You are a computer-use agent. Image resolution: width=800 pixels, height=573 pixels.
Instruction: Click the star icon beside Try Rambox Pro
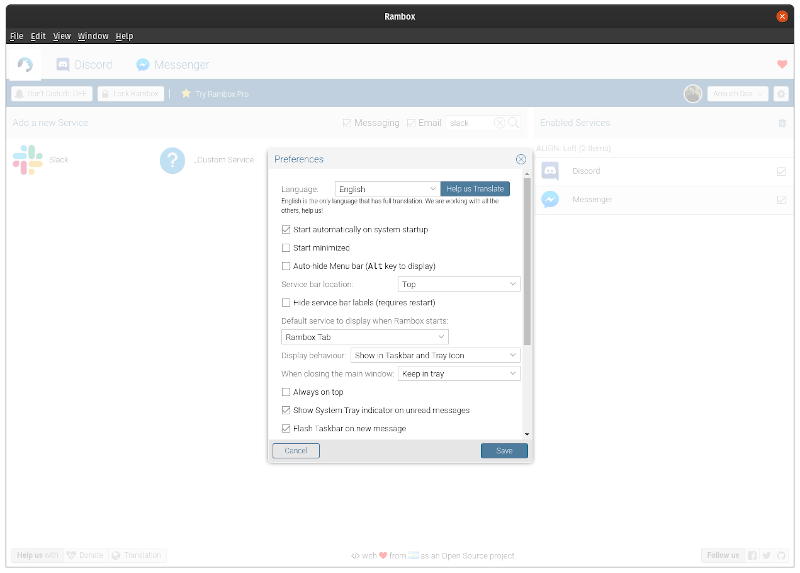(x=186, y=93)
